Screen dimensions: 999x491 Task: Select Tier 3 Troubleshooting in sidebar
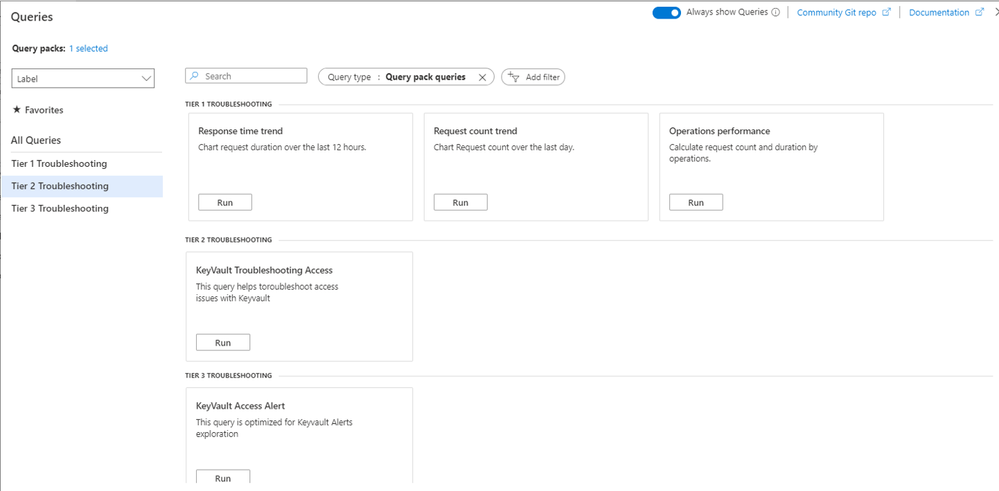coord(60,208)
